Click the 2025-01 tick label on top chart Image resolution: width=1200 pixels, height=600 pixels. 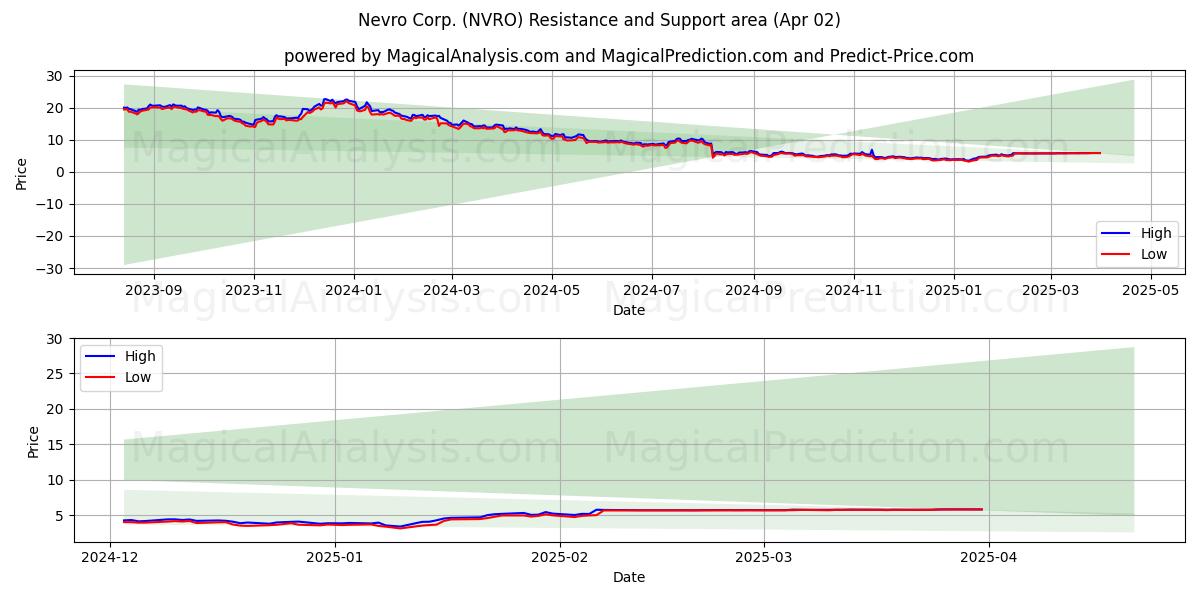coord(953,291)
